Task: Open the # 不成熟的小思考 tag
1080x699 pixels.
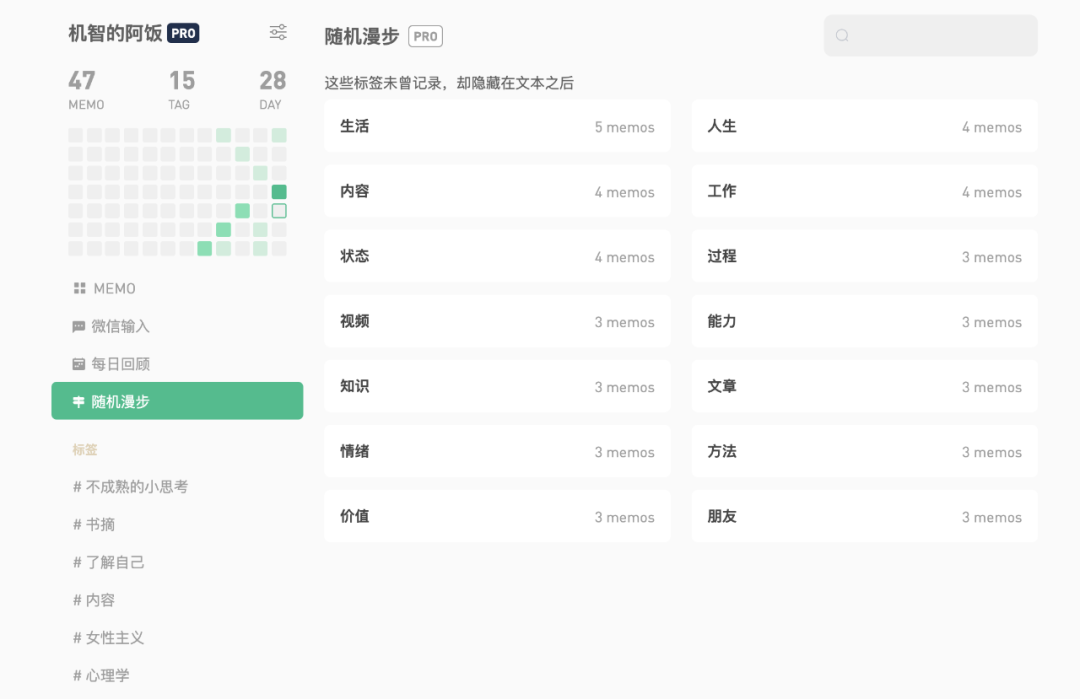Action: point(130,487)
